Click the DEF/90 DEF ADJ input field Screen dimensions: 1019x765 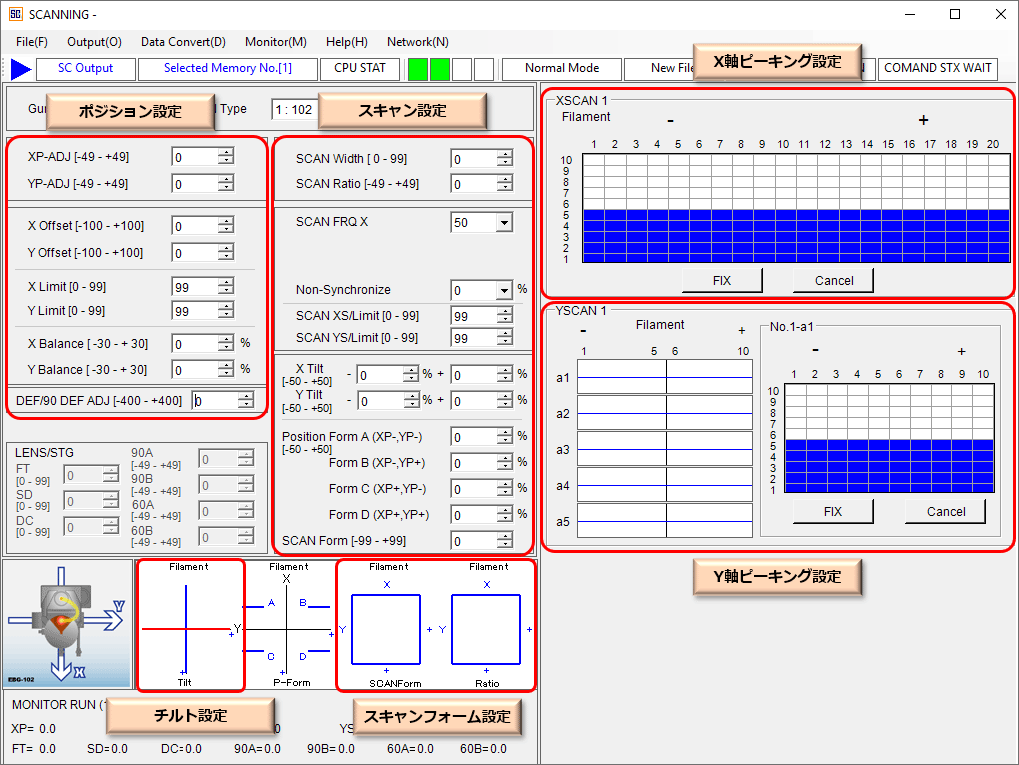214,401
